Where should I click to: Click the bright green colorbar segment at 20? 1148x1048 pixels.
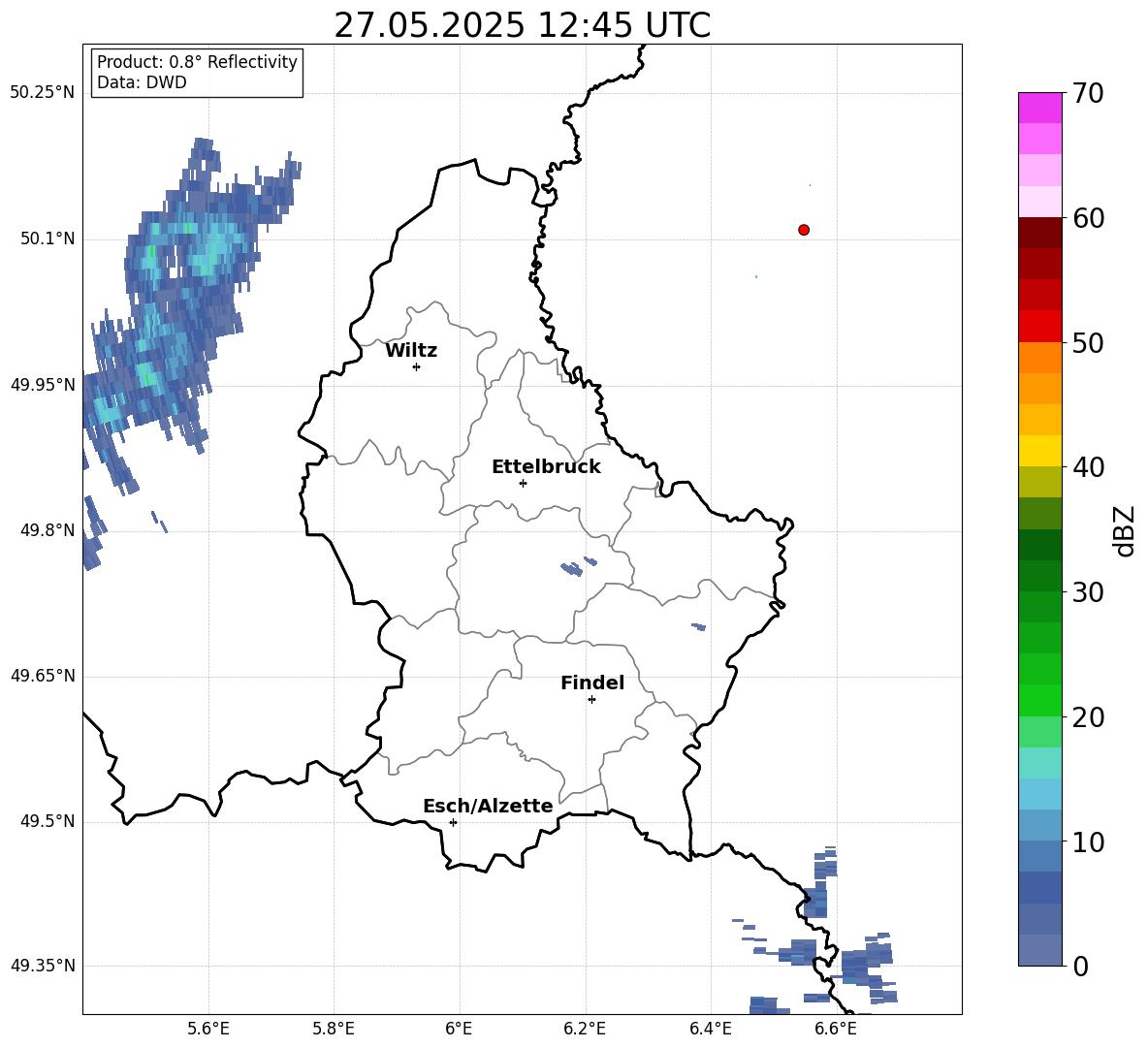(1039, 700)
